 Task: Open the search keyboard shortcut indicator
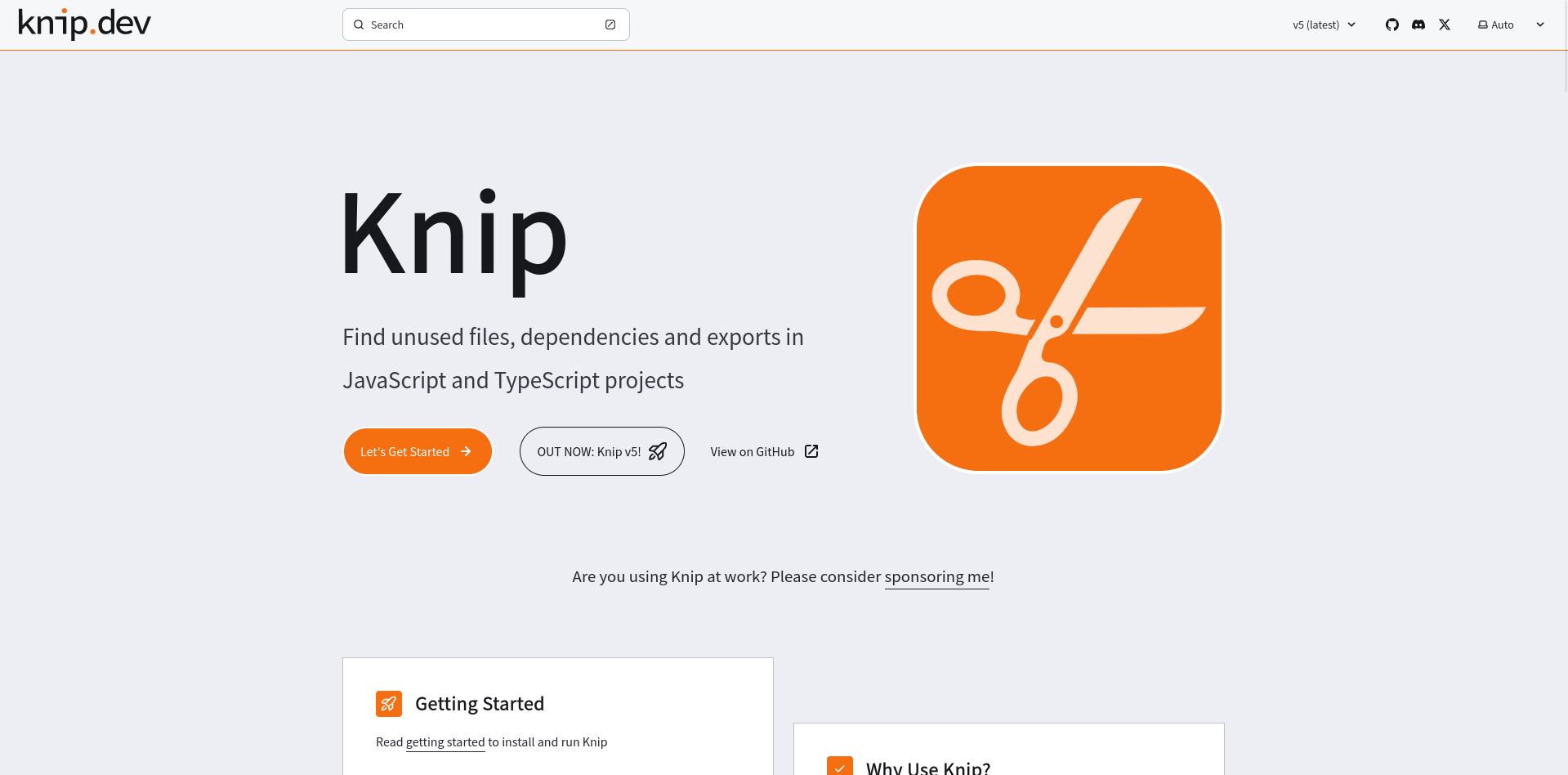tap(610, 25)
